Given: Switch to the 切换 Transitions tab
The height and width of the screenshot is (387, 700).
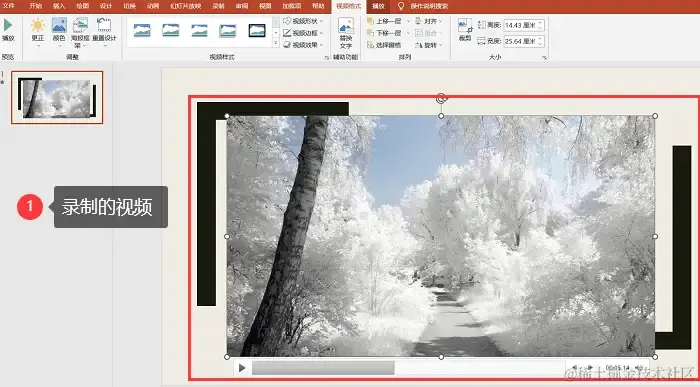Looking at the screenshot, I should (x=129, y=6).
